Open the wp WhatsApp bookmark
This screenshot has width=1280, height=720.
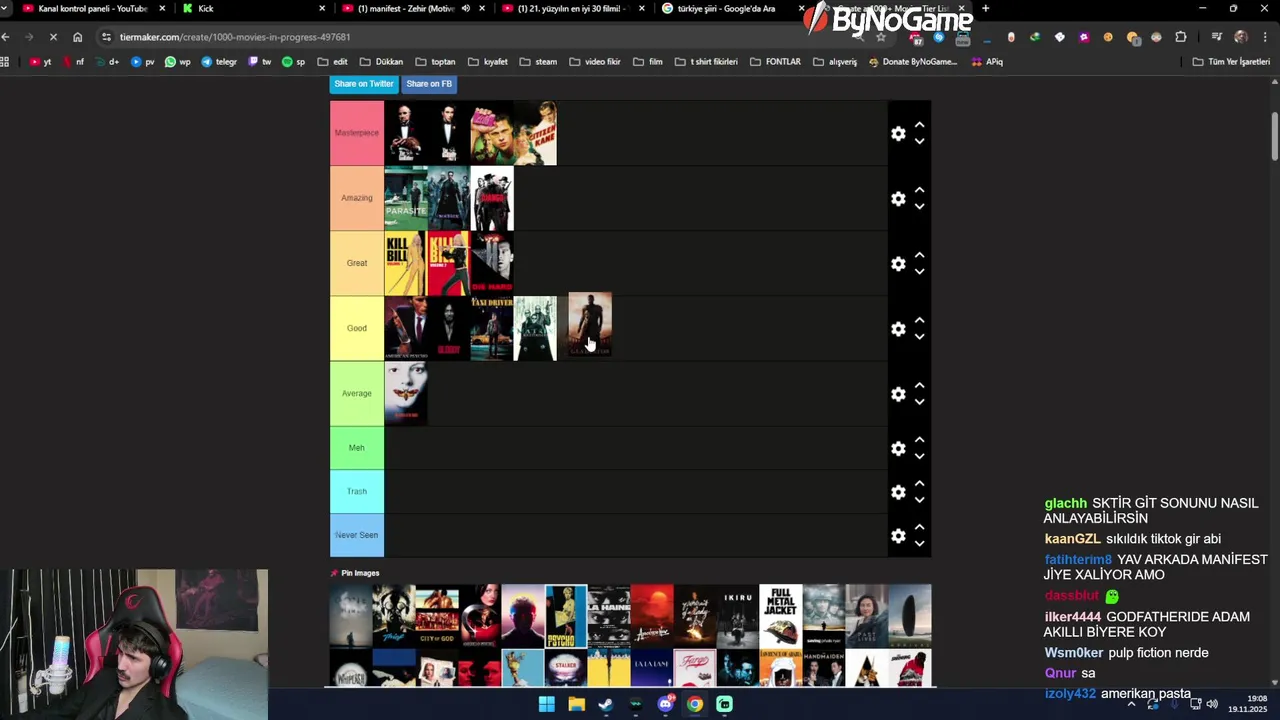tap(177, 62)
